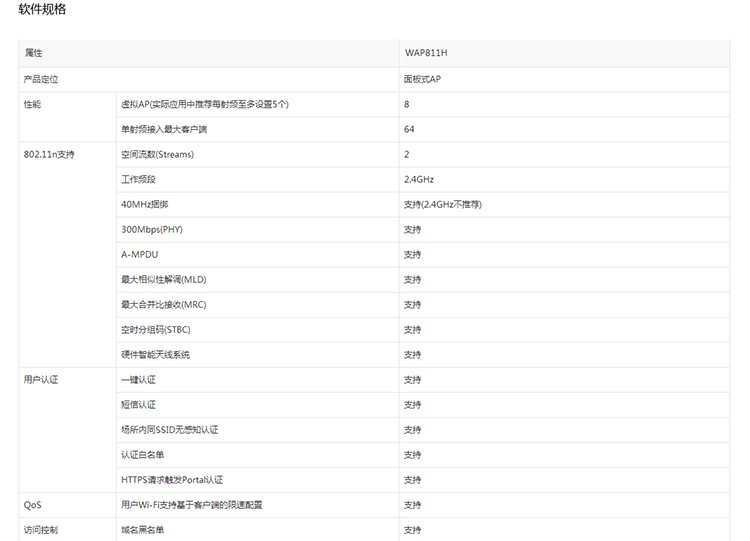750x541 pixels.
Task: Click 支持 in the STBC row
Action: coord(564,330)
